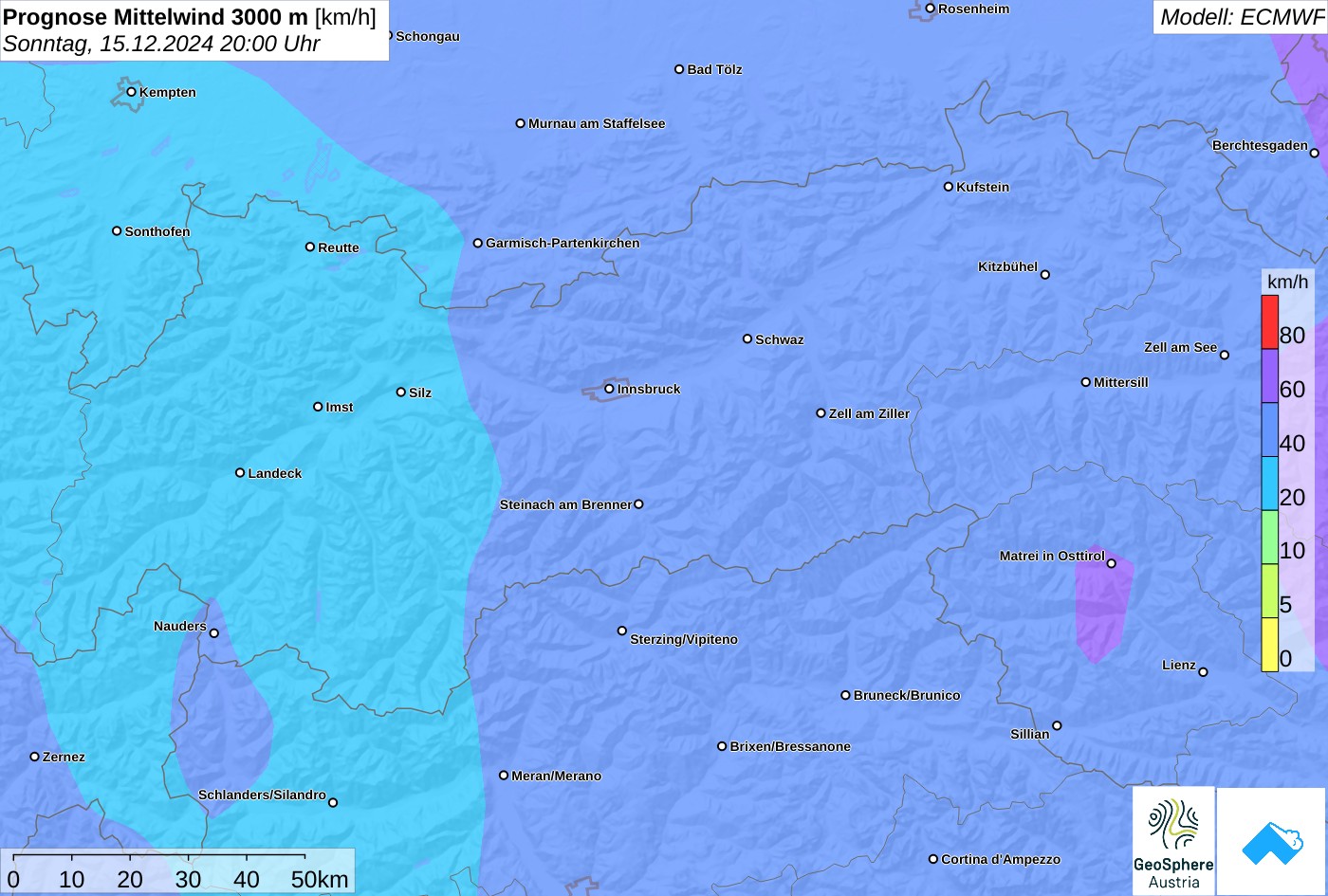This screenshot has width=1328, height=896.
Task: Click the Kitzbühel location dot
Action: click(1045, 275)
